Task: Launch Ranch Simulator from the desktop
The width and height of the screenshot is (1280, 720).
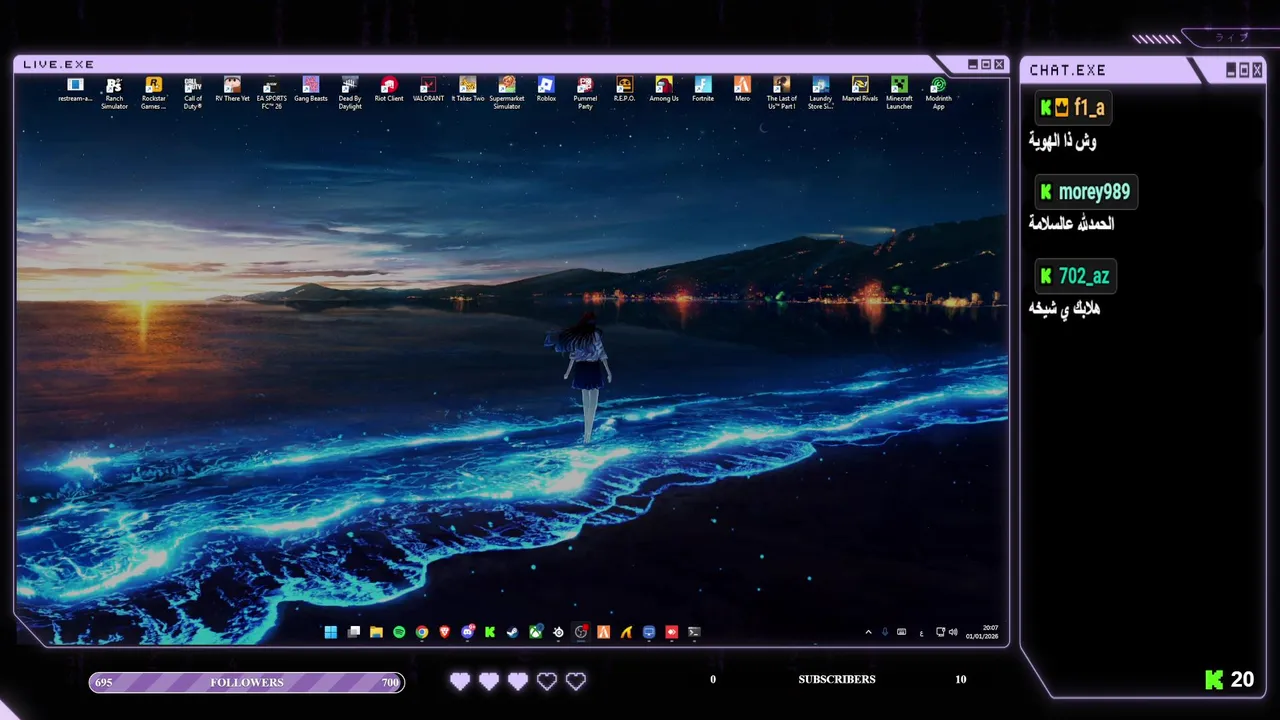Action: tap(114, 93)
